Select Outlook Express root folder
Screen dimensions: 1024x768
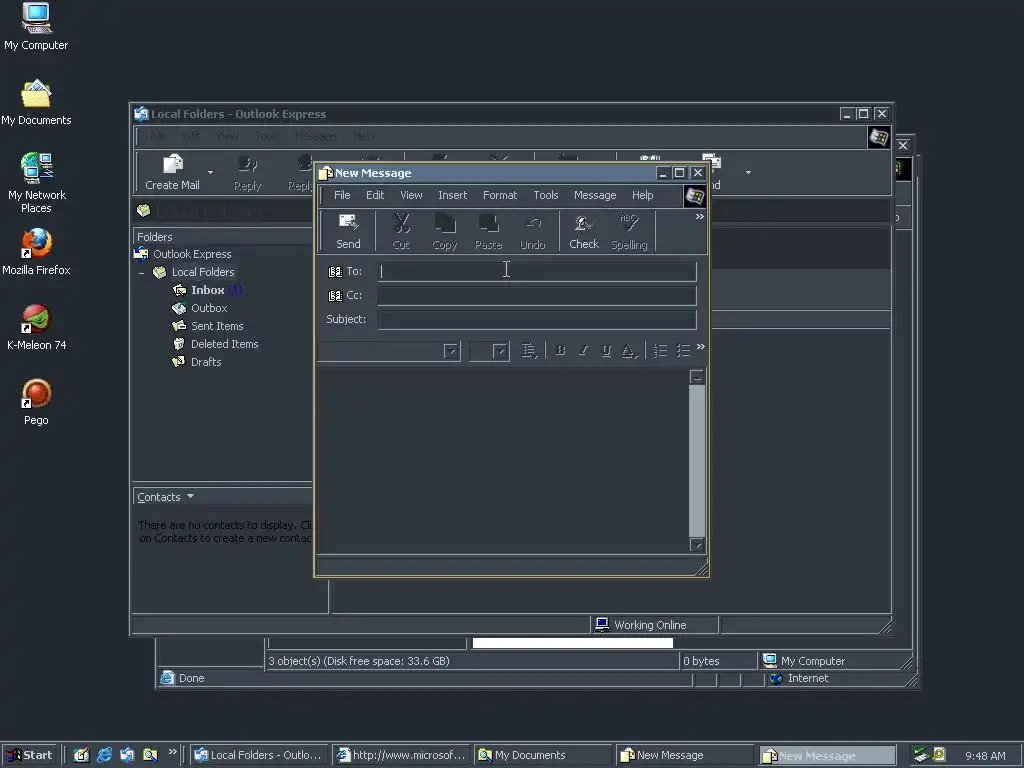(192, 254)
